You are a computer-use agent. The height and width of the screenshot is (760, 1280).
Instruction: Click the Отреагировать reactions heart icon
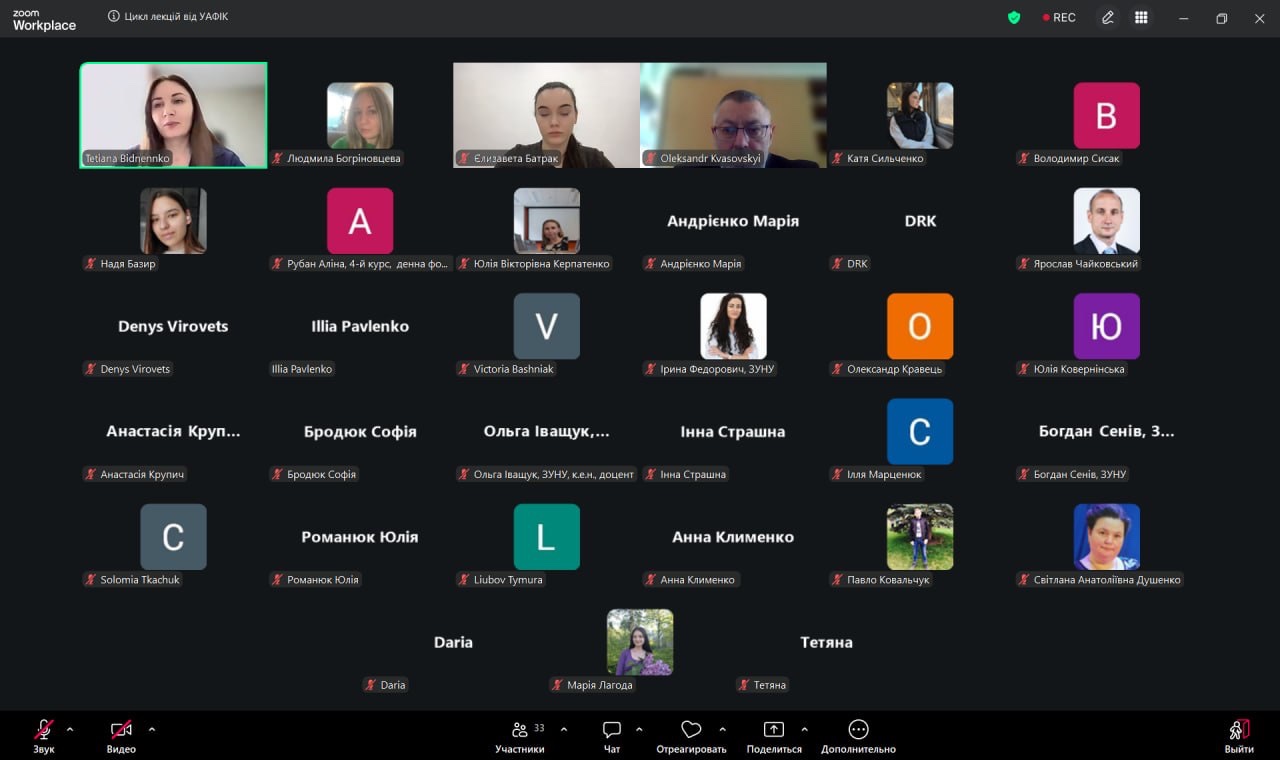(691, 731)
